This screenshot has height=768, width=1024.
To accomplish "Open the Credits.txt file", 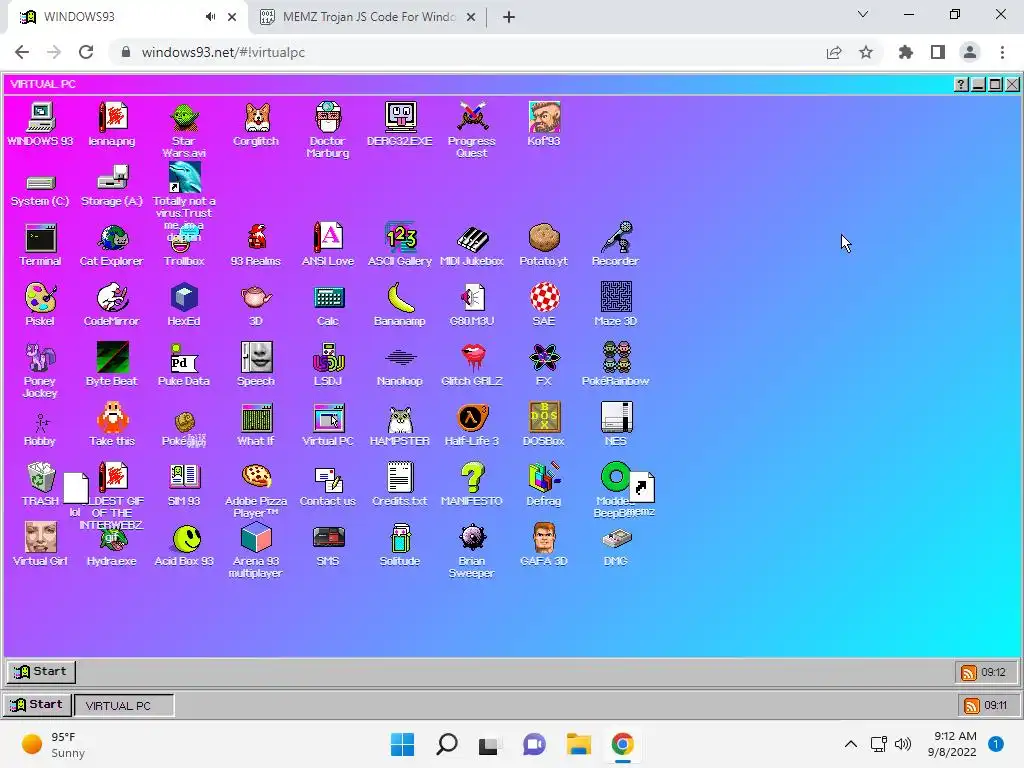I will click(400, 477).
